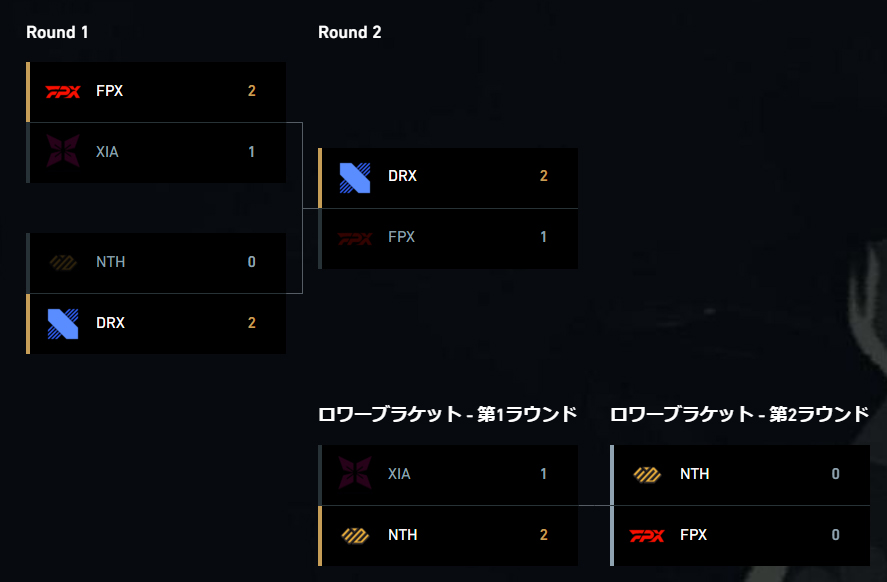This screenshot has width=887, height=582.
Task: Click the Round 2 heading
Action: tap(350, 32)
